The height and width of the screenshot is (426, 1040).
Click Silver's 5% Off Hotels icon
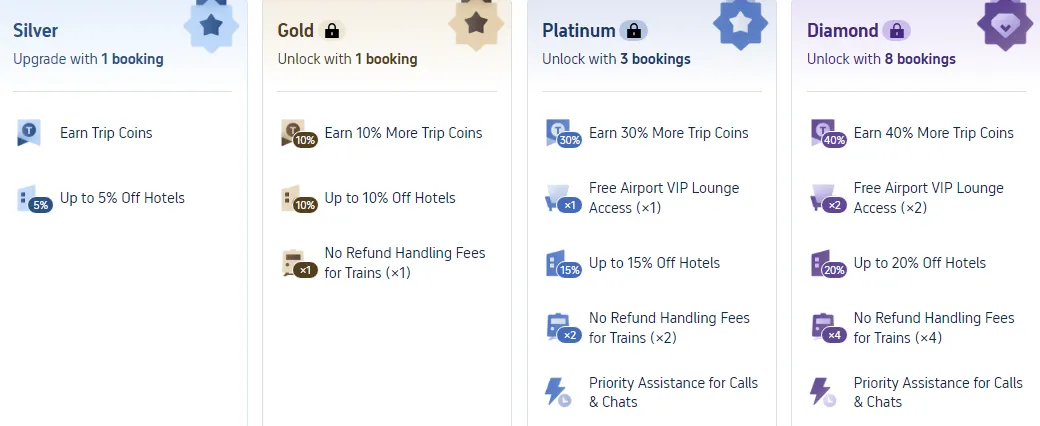[33, 199]
